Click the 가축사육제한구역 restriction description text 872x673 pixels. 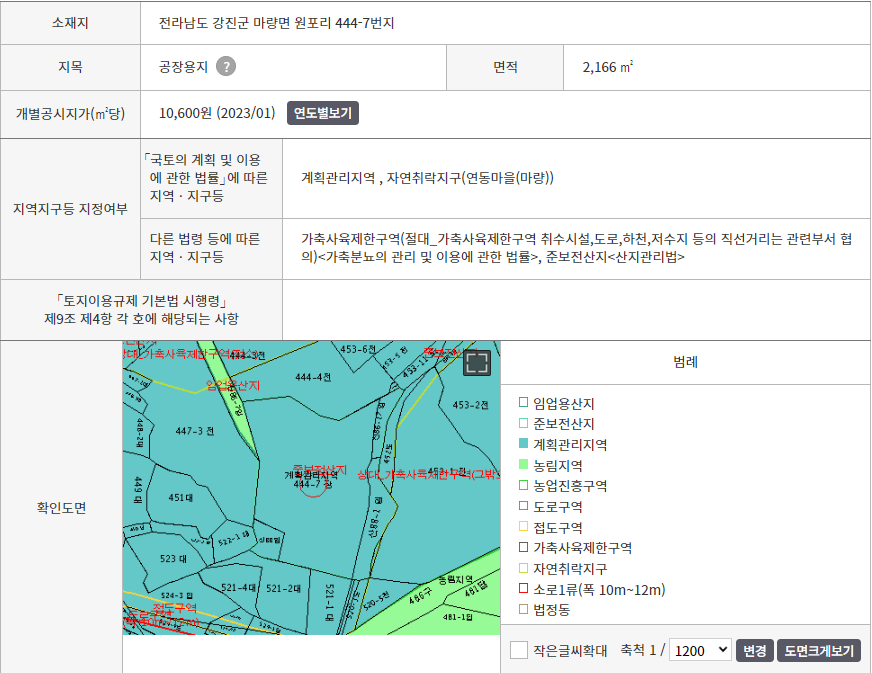(577, 248)
